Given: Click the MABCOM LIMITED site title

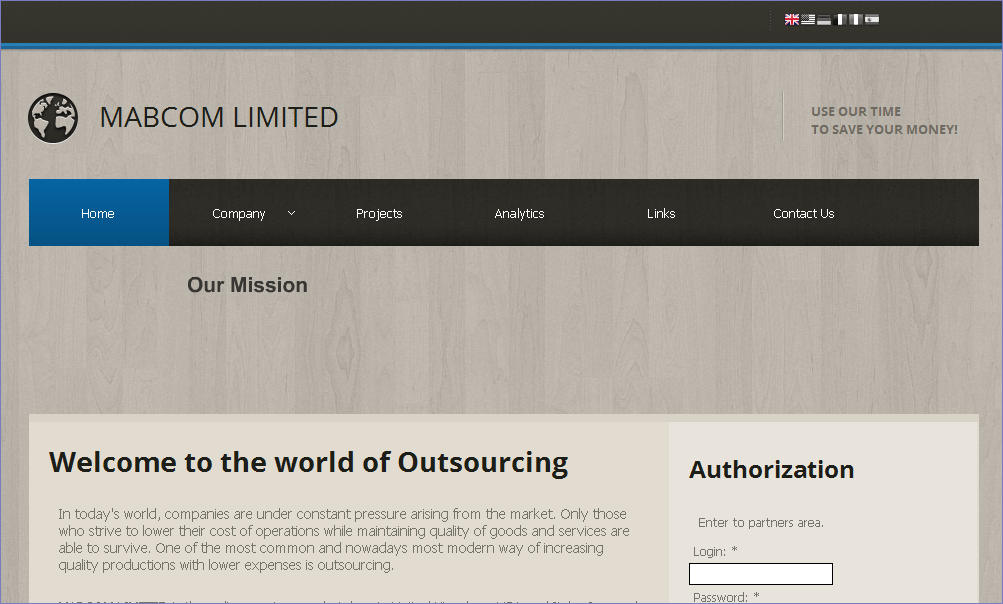Looking at the screenshot, I should (x=219, y=118).
